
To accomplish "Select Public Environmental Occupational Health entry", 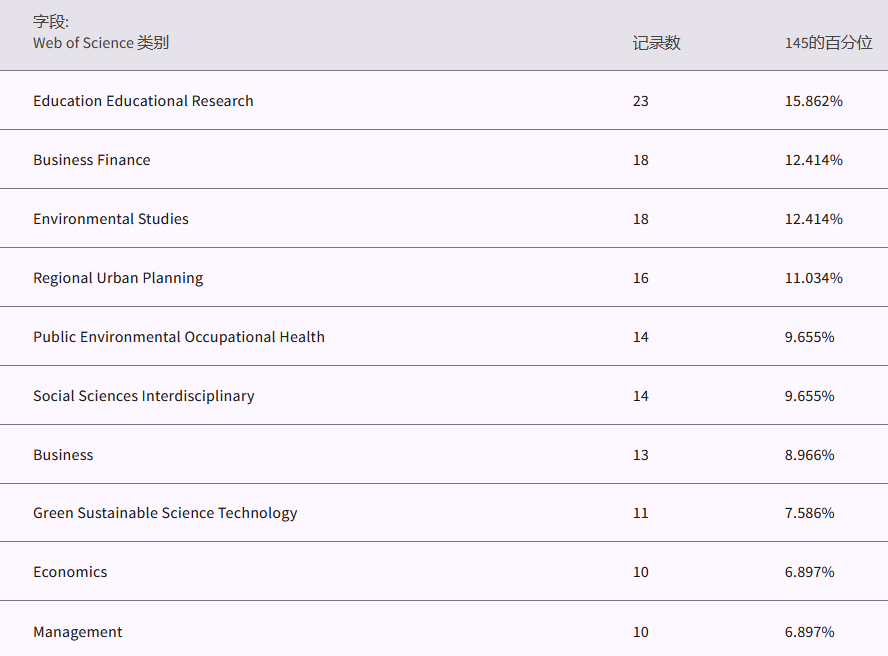I will point(179,337).
